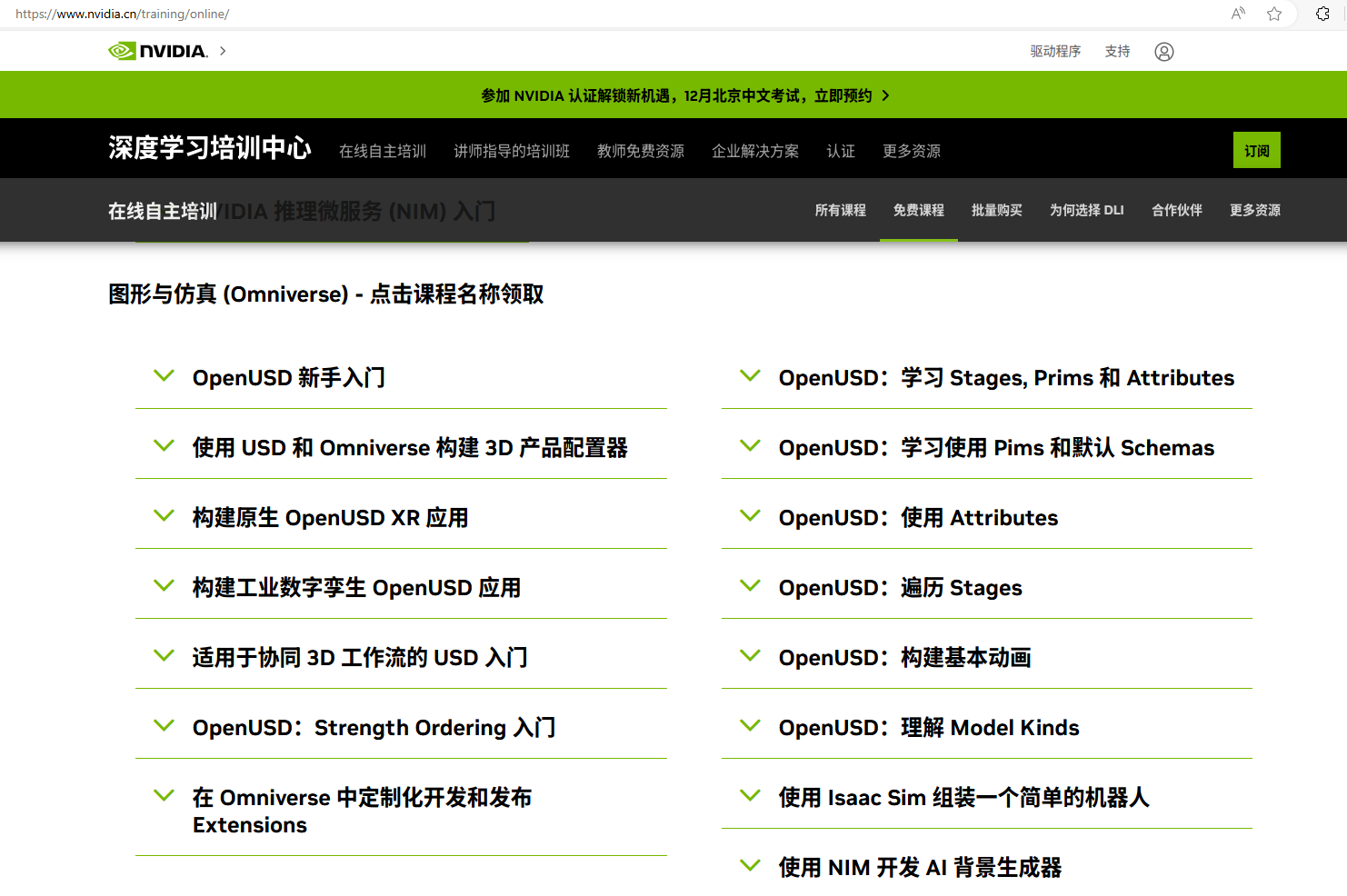Screen dimensions: 1347x896
Task: Expand the OpenUSD 新手入门 course
Action: point(164,376)
